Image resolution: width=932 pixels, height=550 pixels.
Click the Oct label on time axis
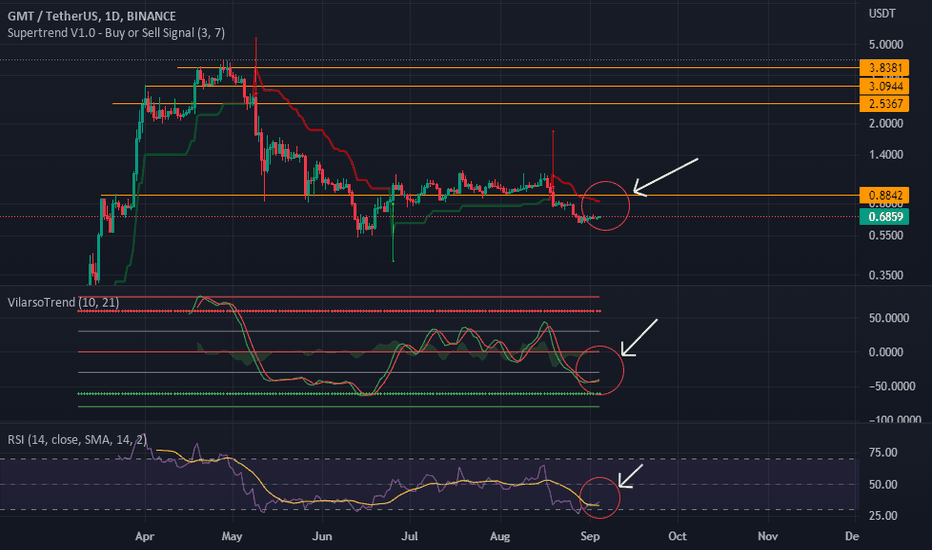tap(677, 536)
